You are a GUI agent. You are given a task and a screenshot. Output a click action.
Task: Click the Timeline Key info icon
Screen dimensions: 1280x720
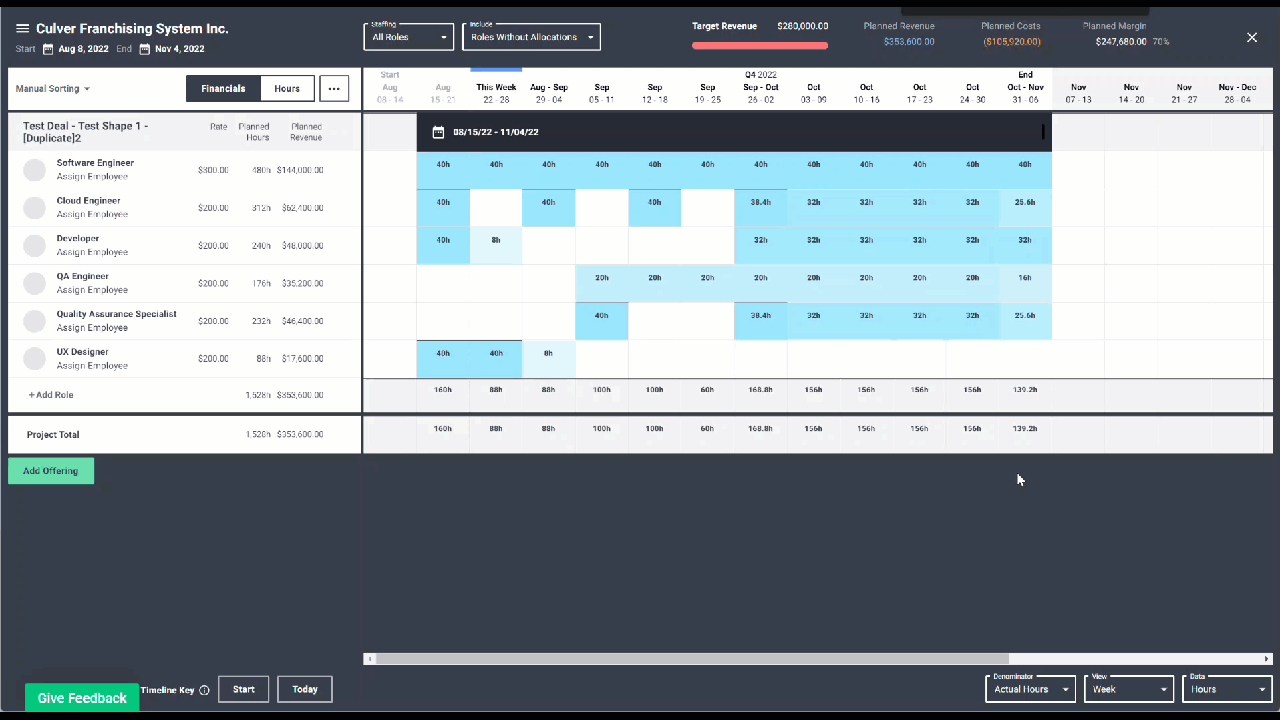204,690
